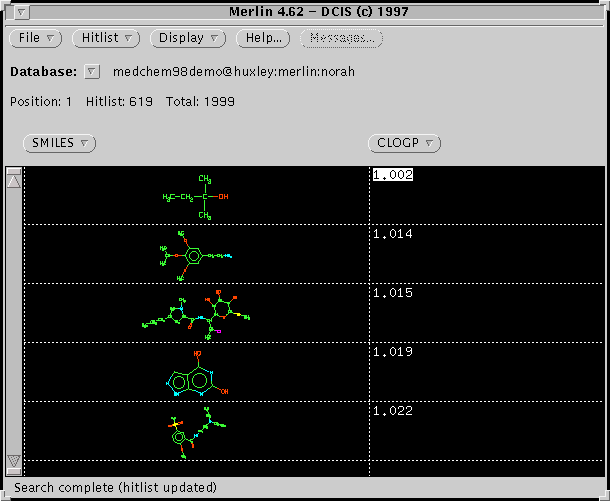This screenshot has height=501, width=610.
Task: Click the CLOGP value 1.015 cell
Action: 392,293
